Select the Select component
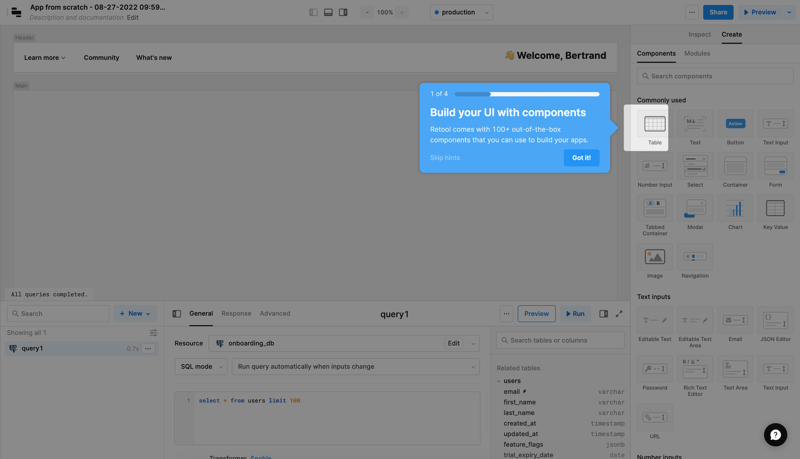 pos(695,170)
